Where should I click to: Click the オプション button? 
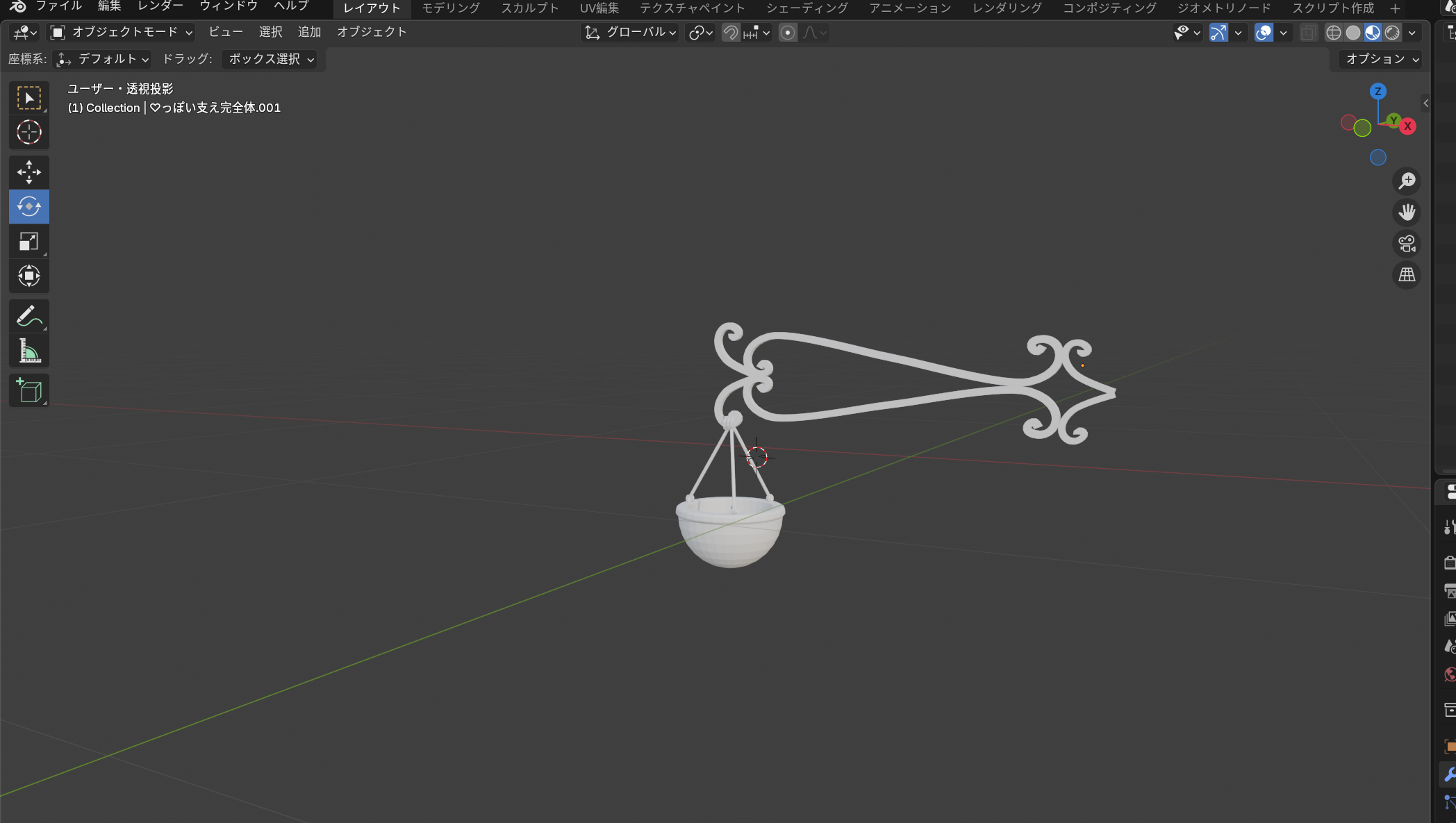coord(1381,59)
